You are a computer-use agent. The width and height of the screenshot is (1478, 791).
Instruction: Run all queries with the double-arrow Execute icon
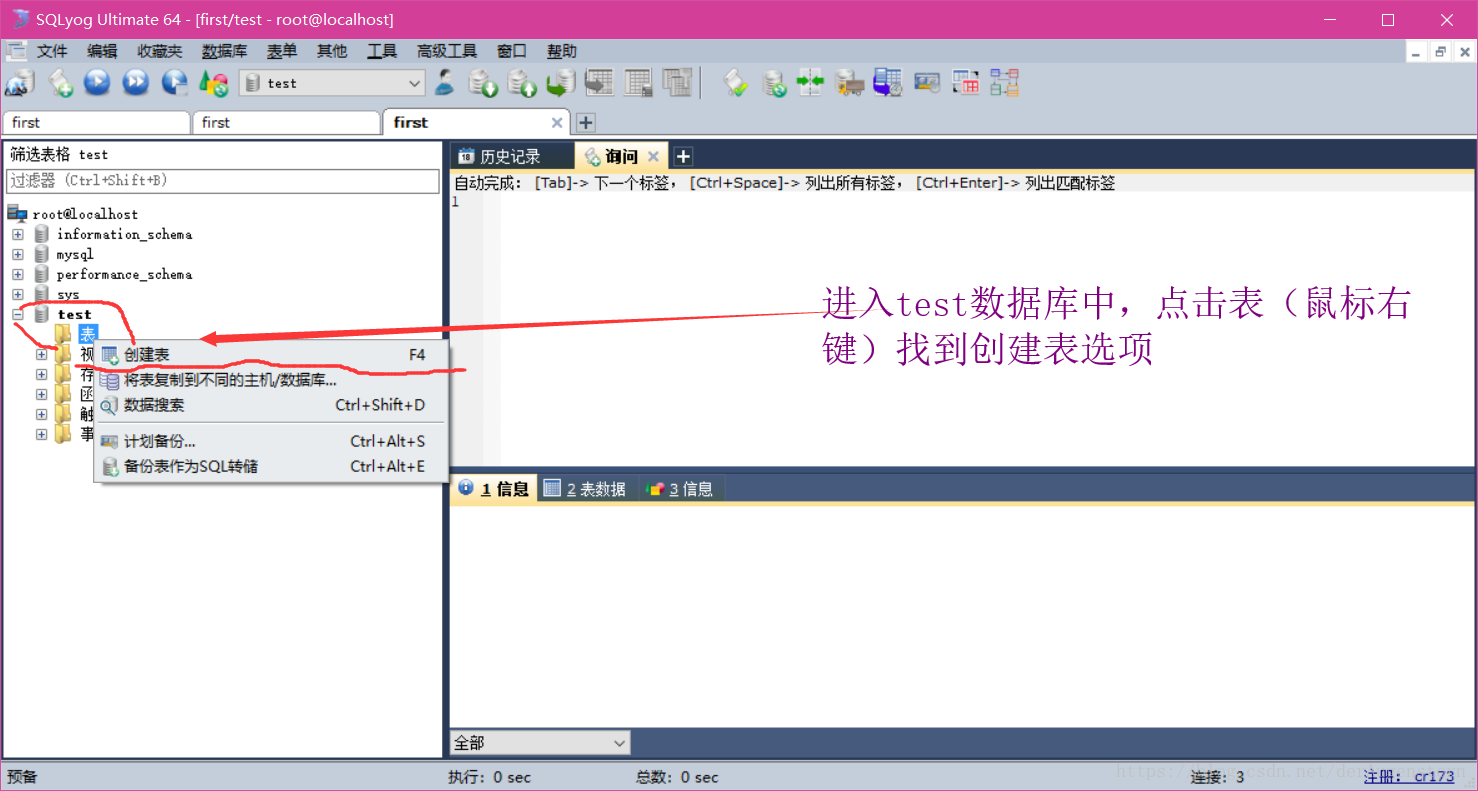pyautogui.click(x=136, y=83)
